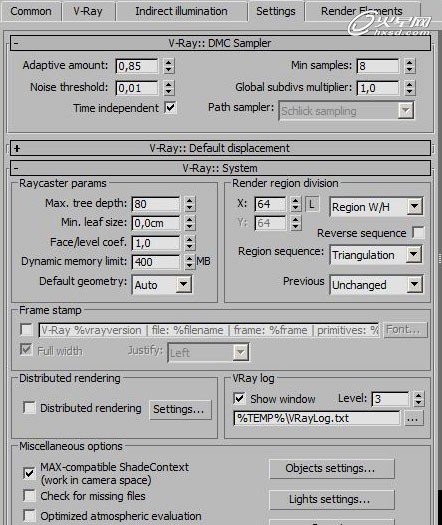Click the Max. tree depth field
442x525 pixels.
point(156,204)
